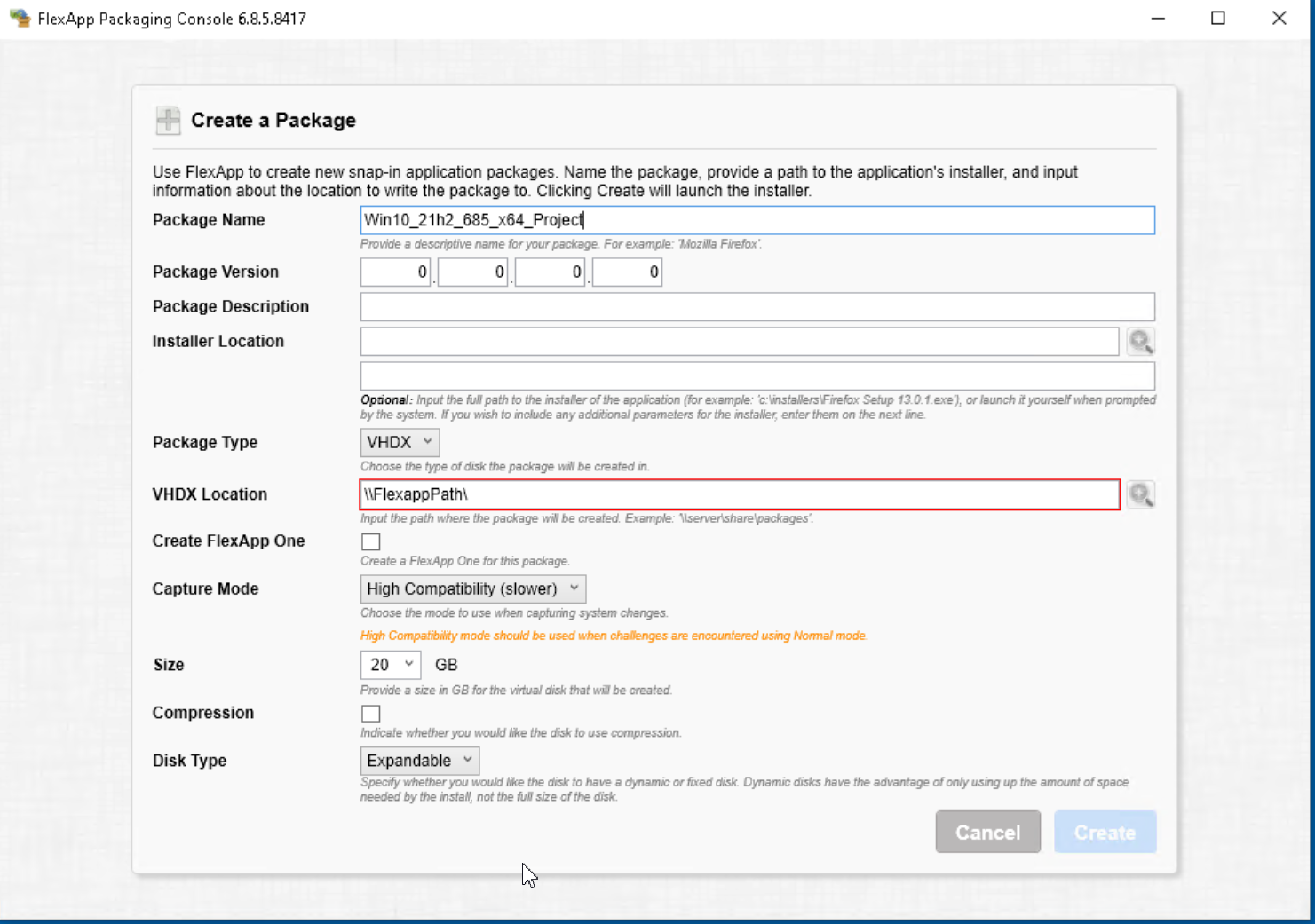Viewport: 1315px width, 924px height.
Task: Minimize the FlexApp Packaging Console window
Action: click(x=1158, y=18)
